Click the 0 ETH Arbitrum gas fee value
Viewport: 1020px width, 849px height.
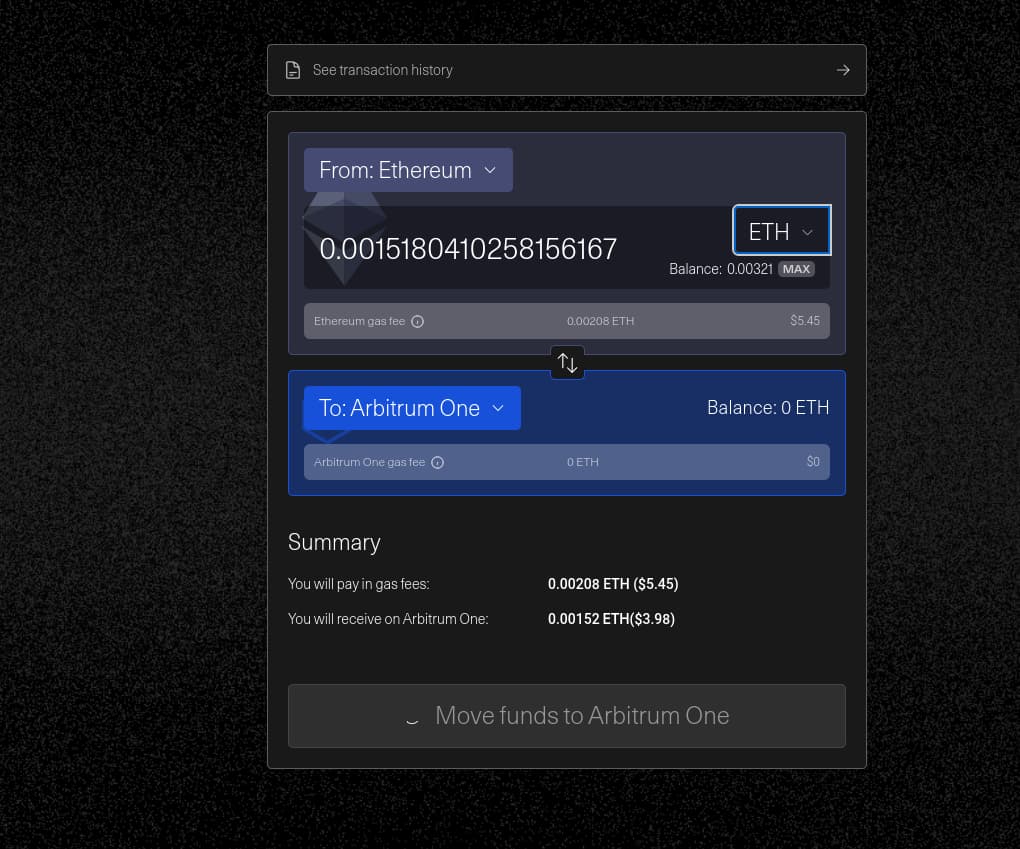(583, 463)
